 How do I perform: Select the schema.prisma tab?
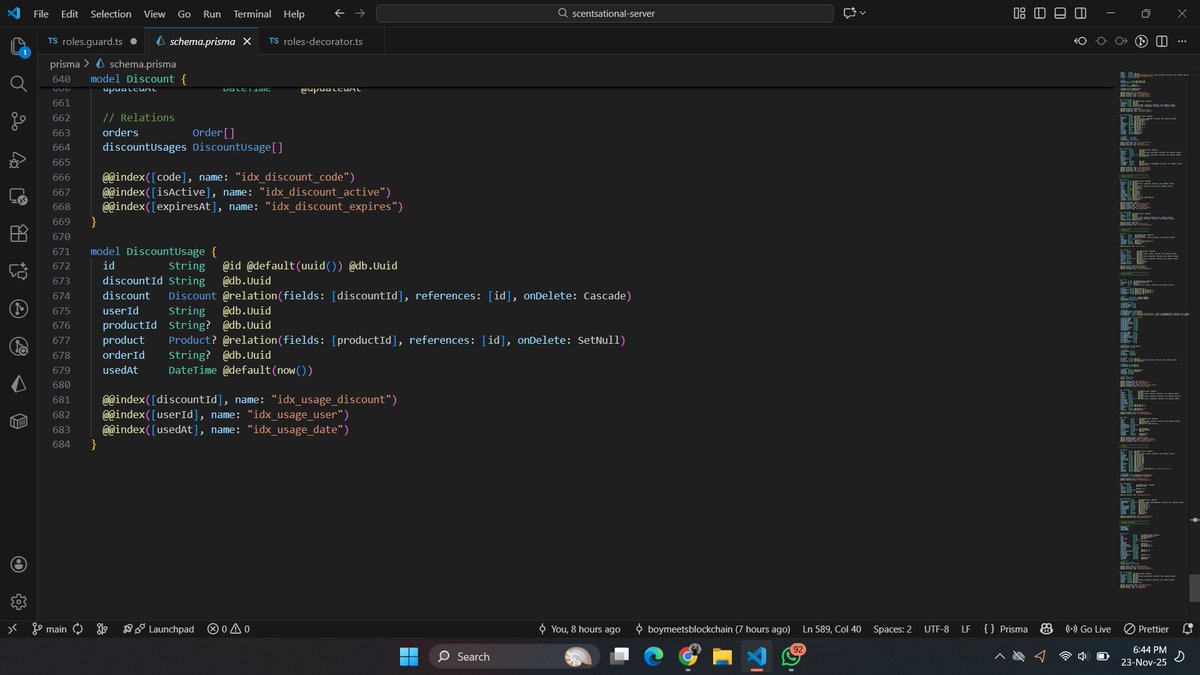(x=203, y=41)
